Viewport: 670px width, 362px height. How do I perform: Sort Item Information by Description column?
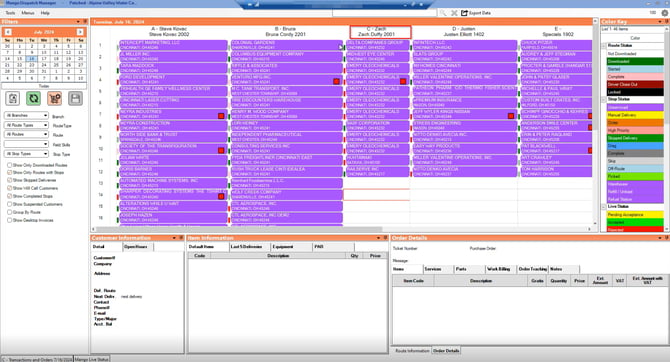click(x=278, y=256)
